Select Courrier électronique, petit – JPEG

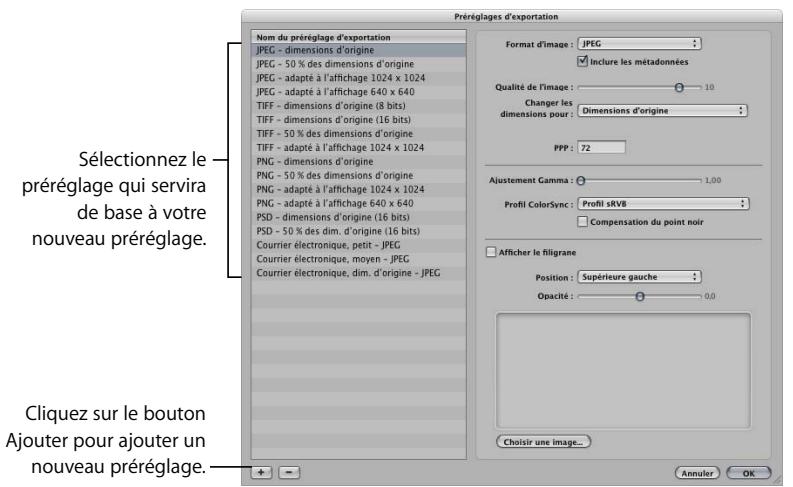coord(359,245)
